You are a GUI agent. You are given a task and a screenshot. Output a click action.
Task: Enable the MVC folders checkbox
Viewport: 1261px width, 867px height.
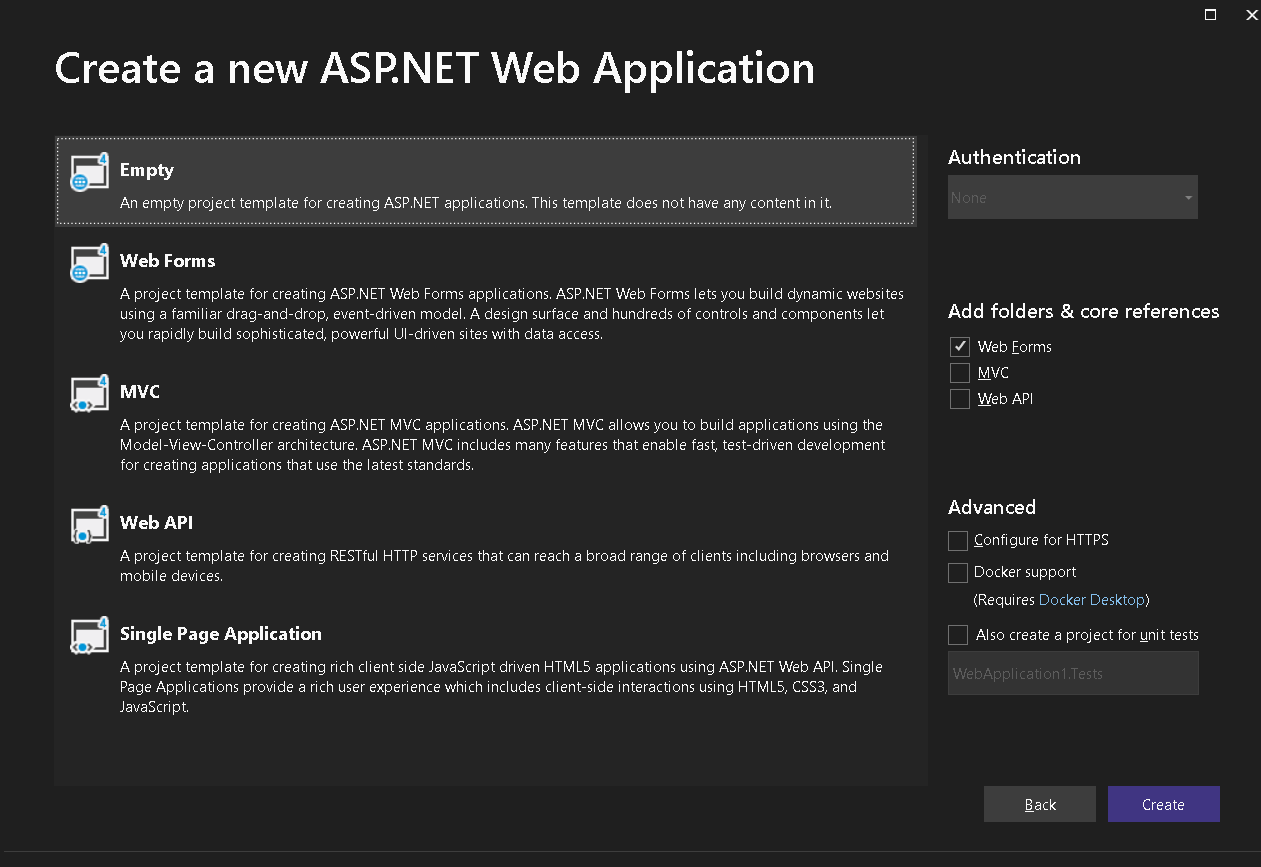point(960,373)
